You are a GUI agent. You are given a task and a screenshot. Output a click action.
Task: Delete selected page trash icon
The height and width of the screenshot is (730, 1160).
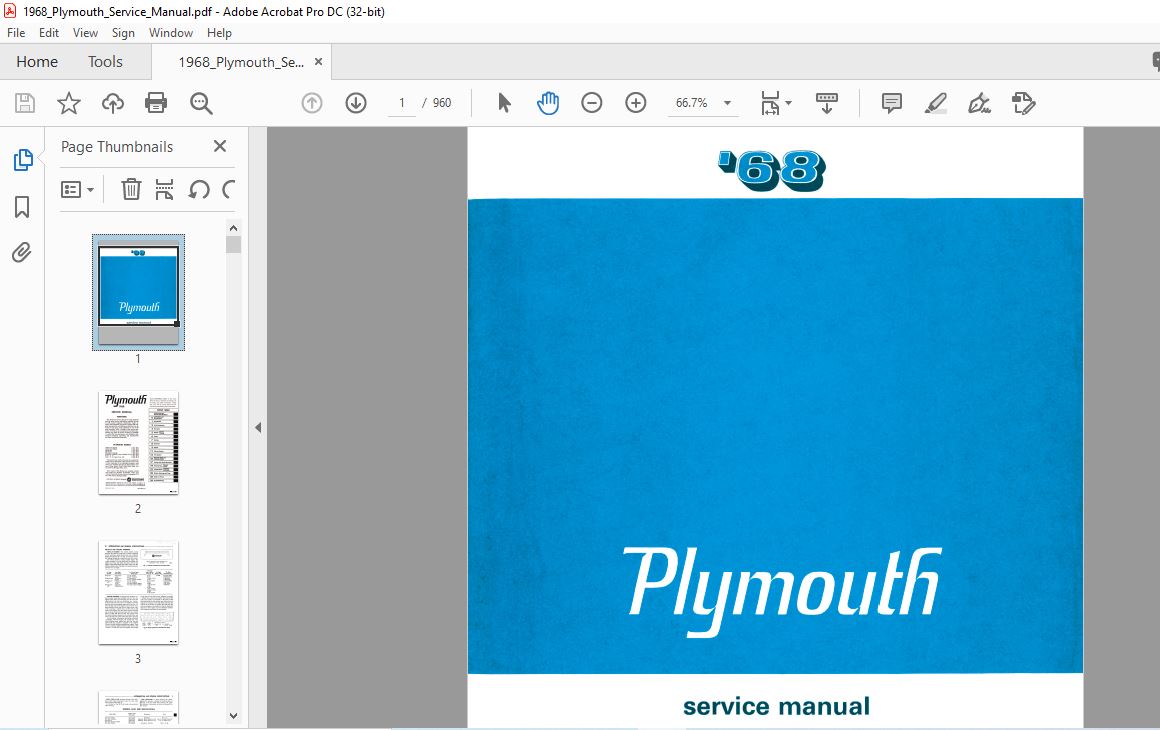[x=131, y=189]
